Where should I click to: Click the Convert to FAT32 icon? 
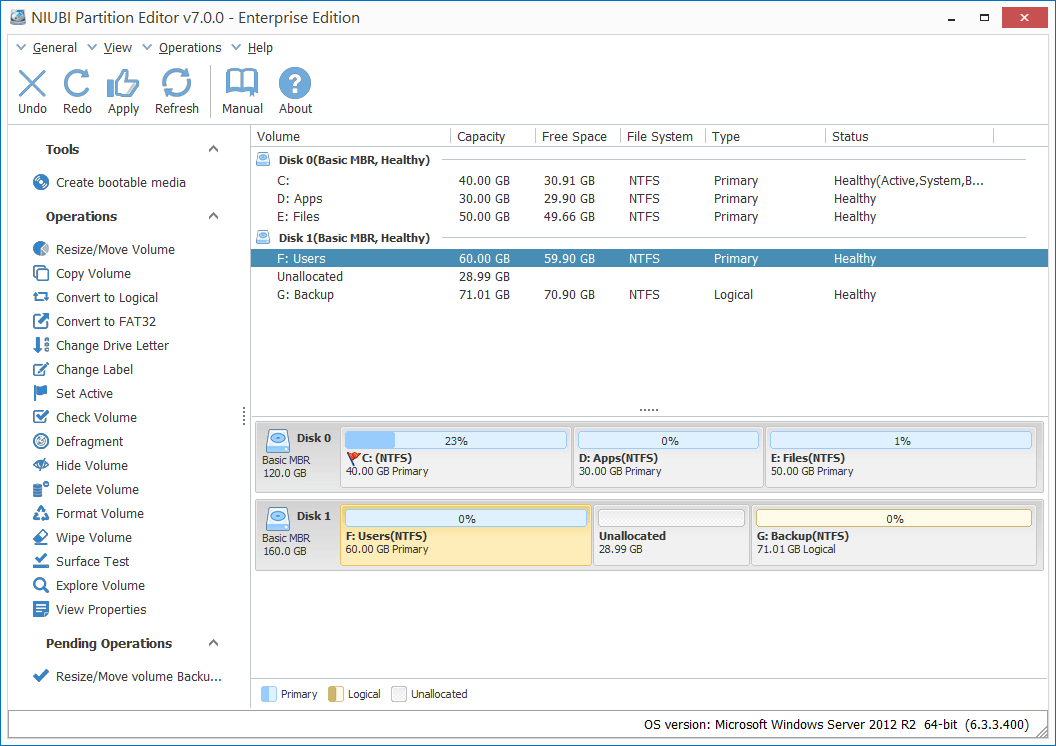click(x=41, y=321)
